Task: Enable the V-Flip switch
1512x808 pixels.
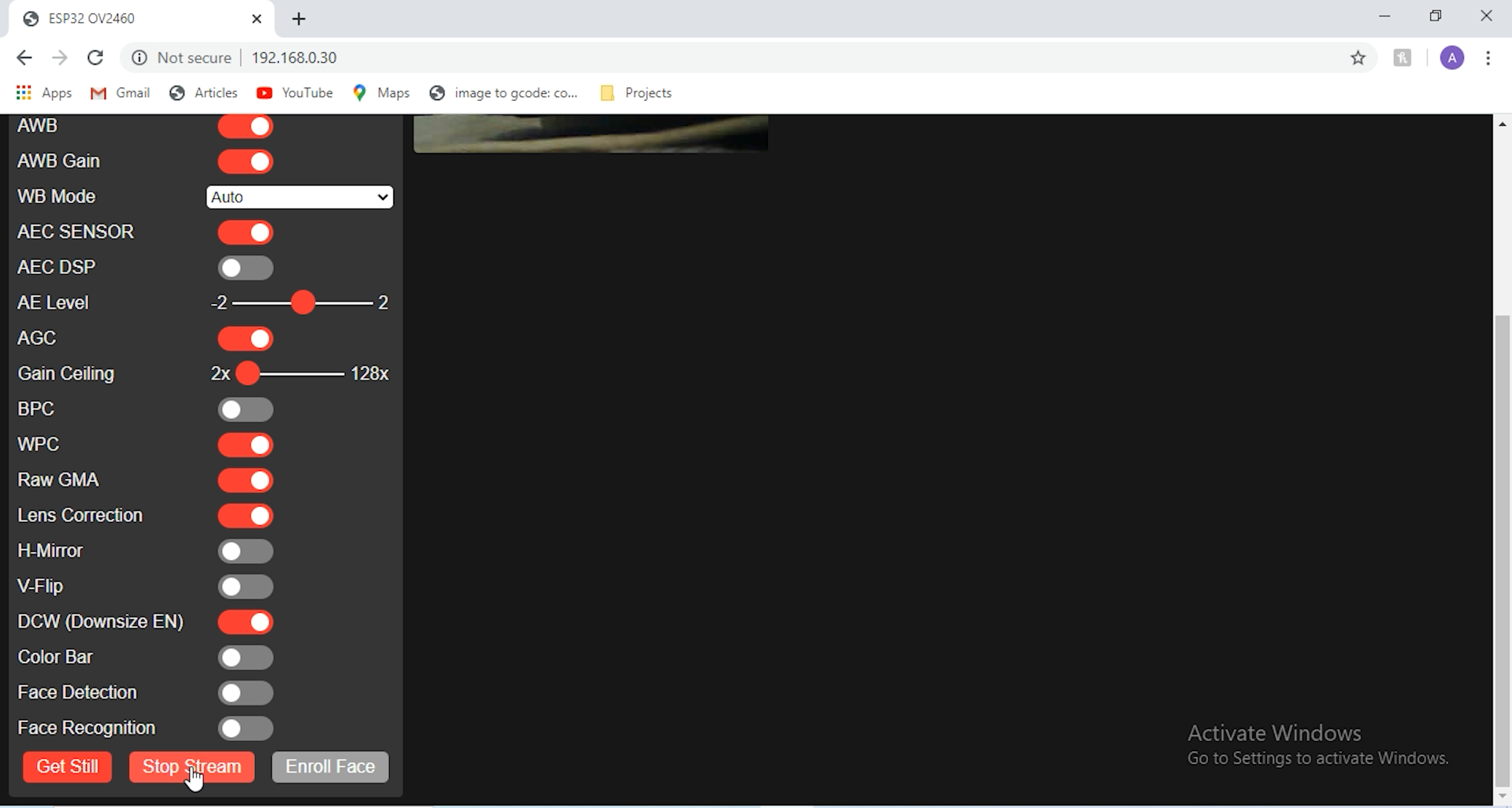Action: 245,587
